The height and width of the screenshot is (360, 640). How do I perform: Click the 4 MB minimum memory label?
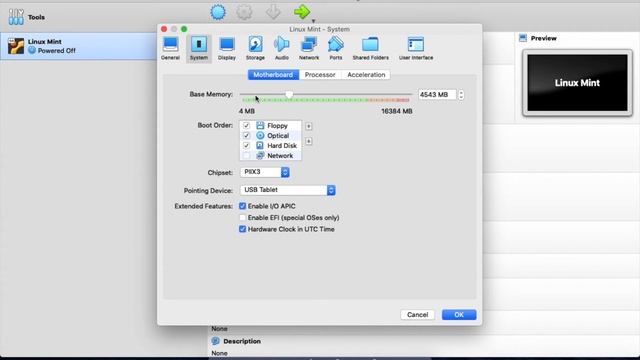tap(247, 111)
